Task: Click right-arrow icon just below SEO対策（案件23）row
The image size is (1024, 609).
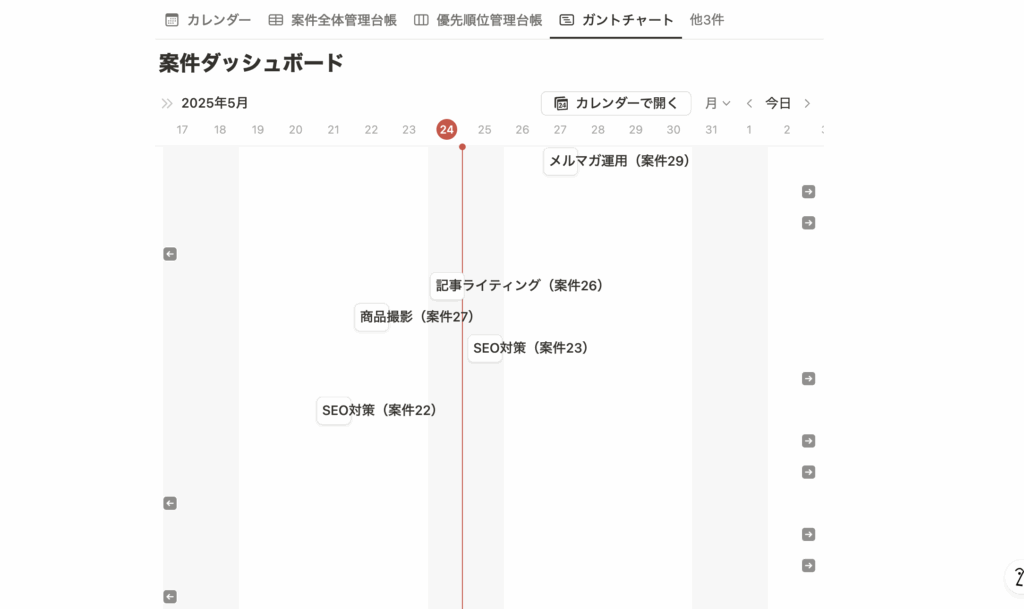Action: (808, 379)
